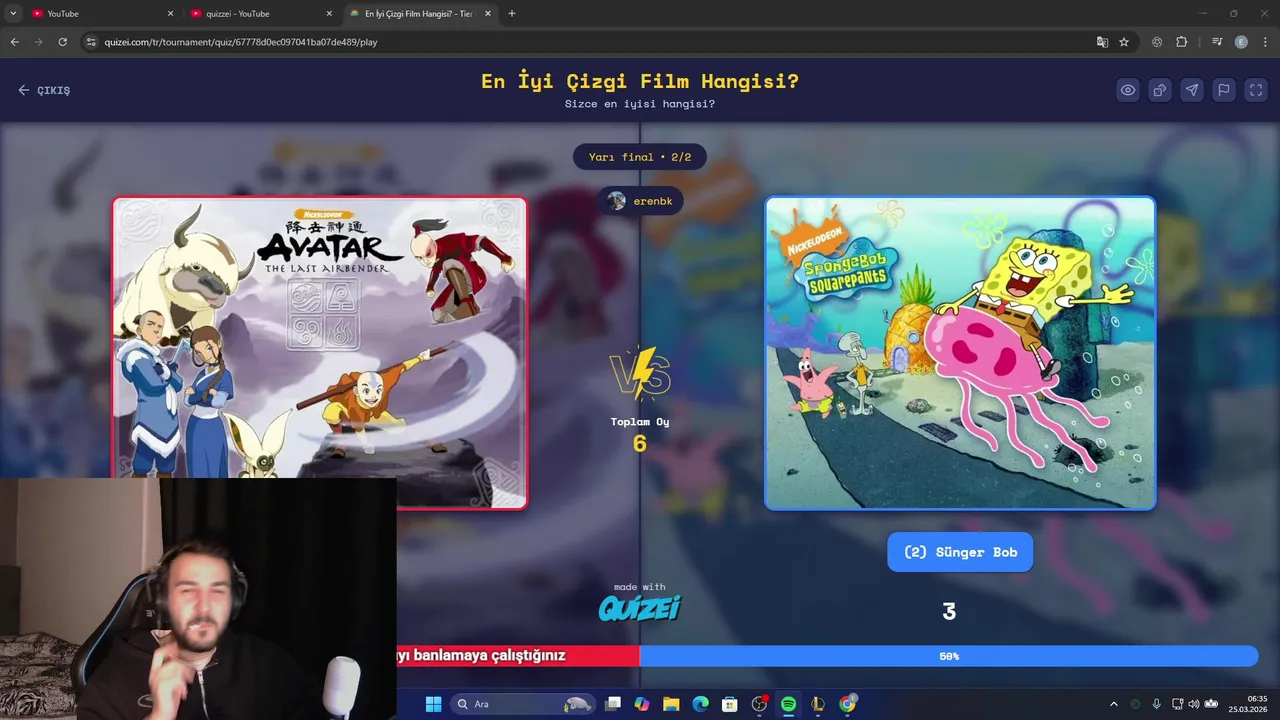Open OBS Studio from the taskbar
The height and width of the screenshot is (720, 1280).
(x=759, y=704)
